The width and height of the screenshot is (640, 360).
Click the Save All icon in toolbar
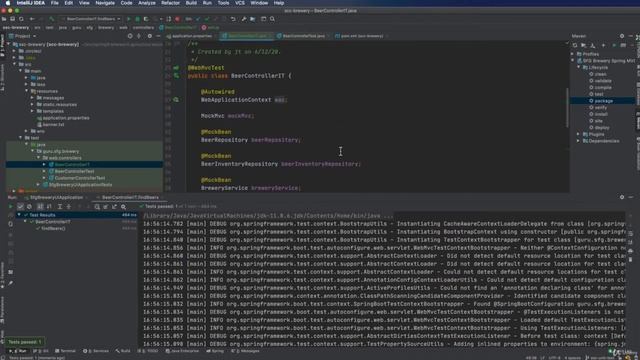[x=13, y=19]
